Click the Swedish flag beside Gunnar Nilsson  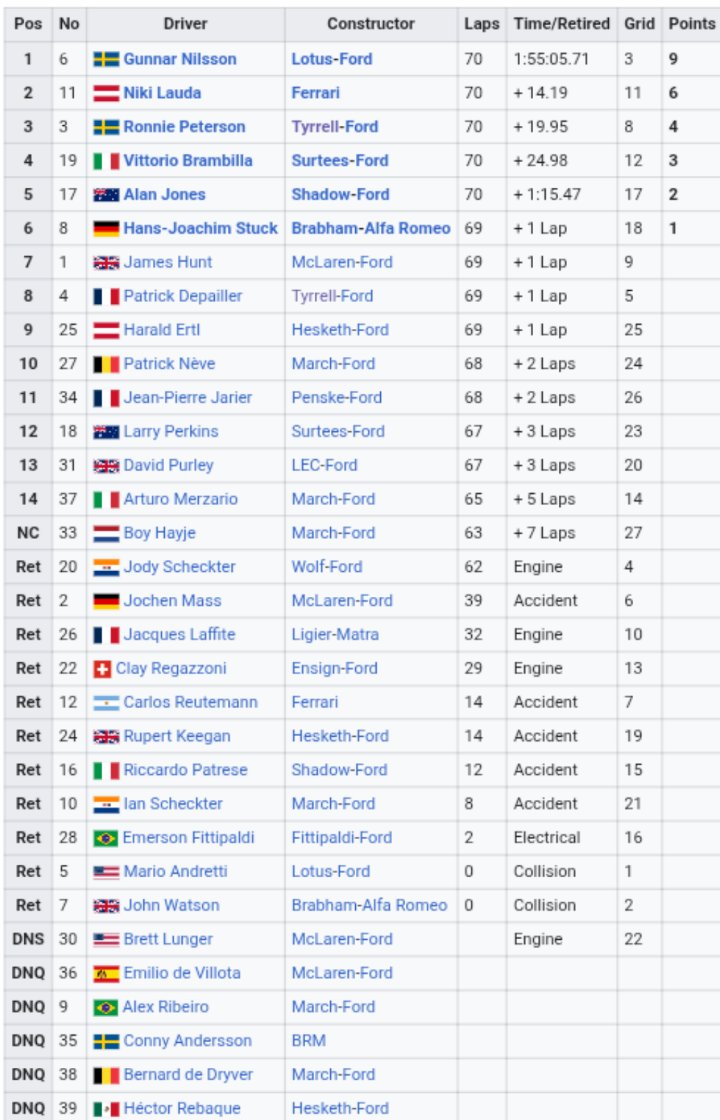tap(106, 59)
